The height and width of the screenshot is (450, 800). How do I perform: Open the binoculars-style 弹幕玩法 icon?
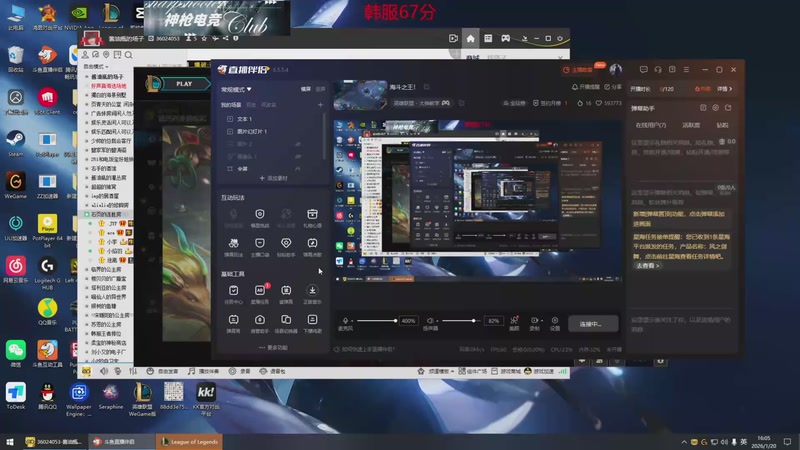(x=234, y=243)
